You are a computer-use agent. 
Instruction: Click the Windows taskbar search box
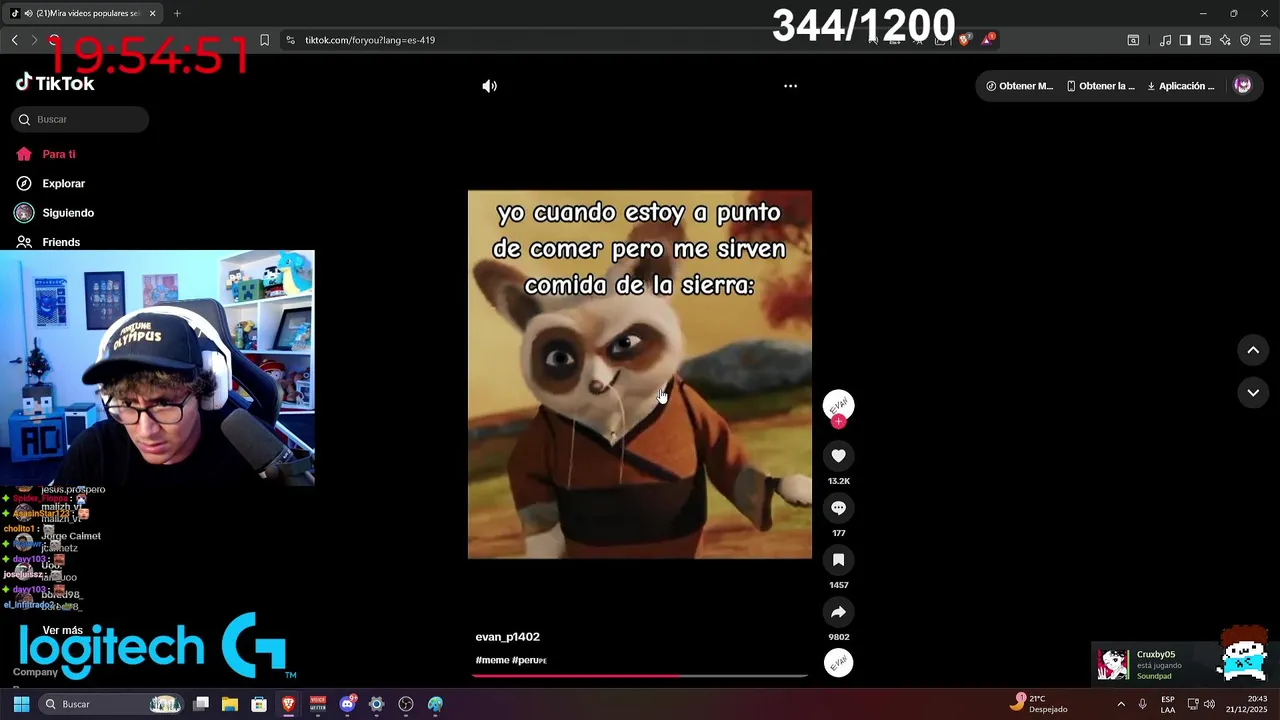click(x=112, y=704)
